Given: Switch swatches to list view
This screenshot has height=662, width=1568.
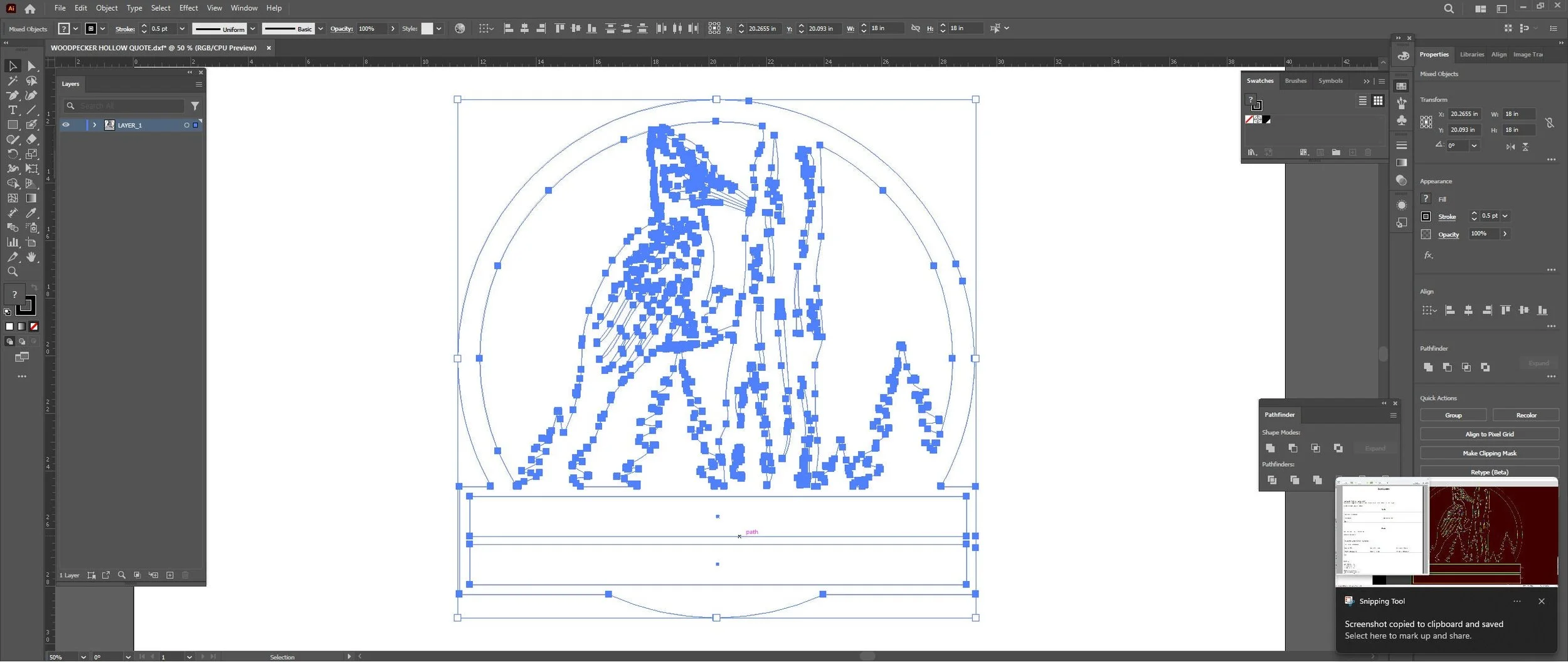Looking at the screenshot, I should (1362, 100).
